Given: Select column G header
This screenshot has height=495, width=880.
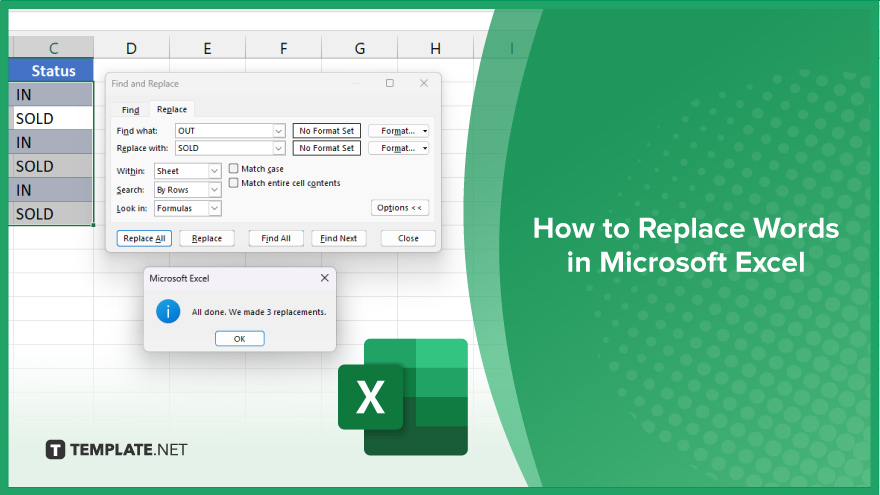Looking at the screenshot, I should point(360,48).
